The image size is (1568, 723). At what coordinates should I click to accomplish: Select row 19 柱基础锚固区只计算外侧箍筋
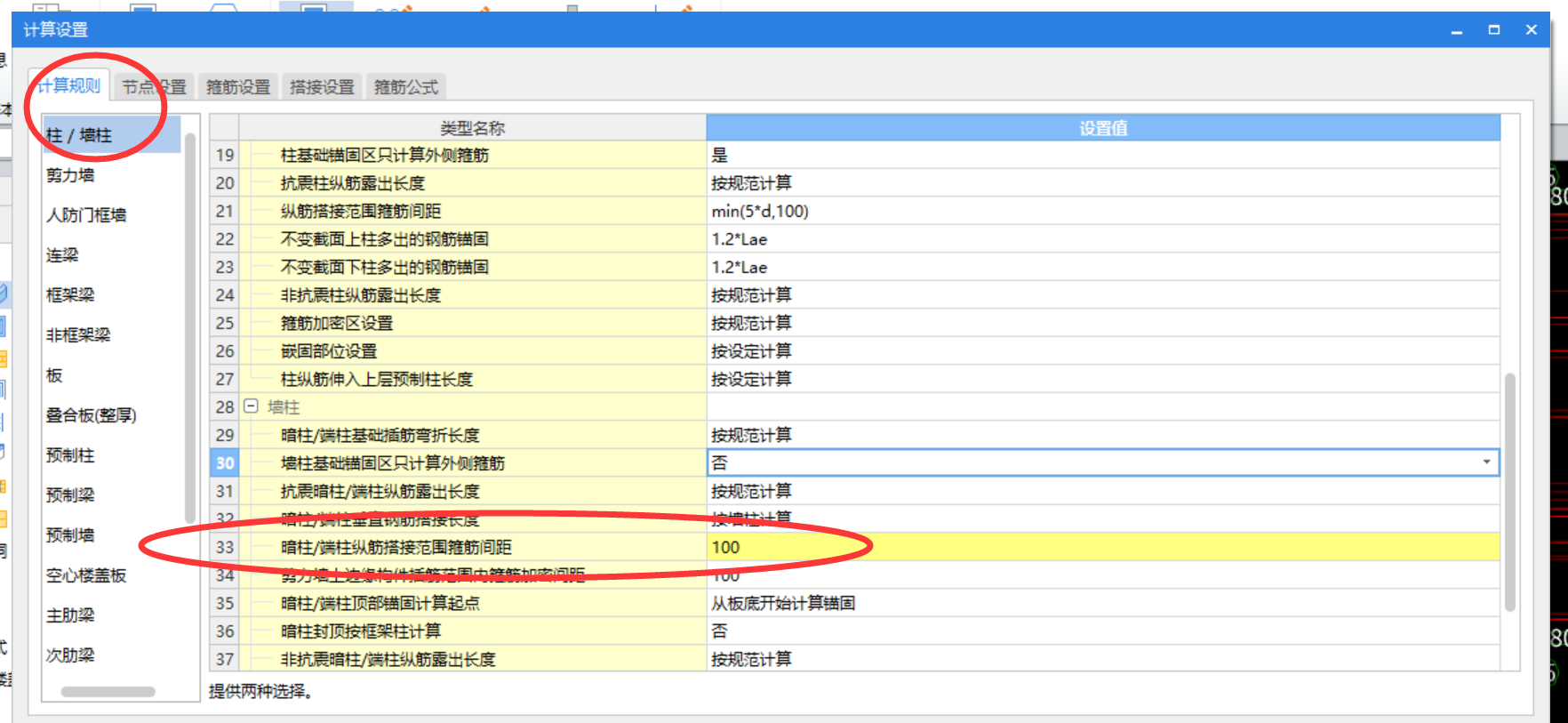(385, 155)
